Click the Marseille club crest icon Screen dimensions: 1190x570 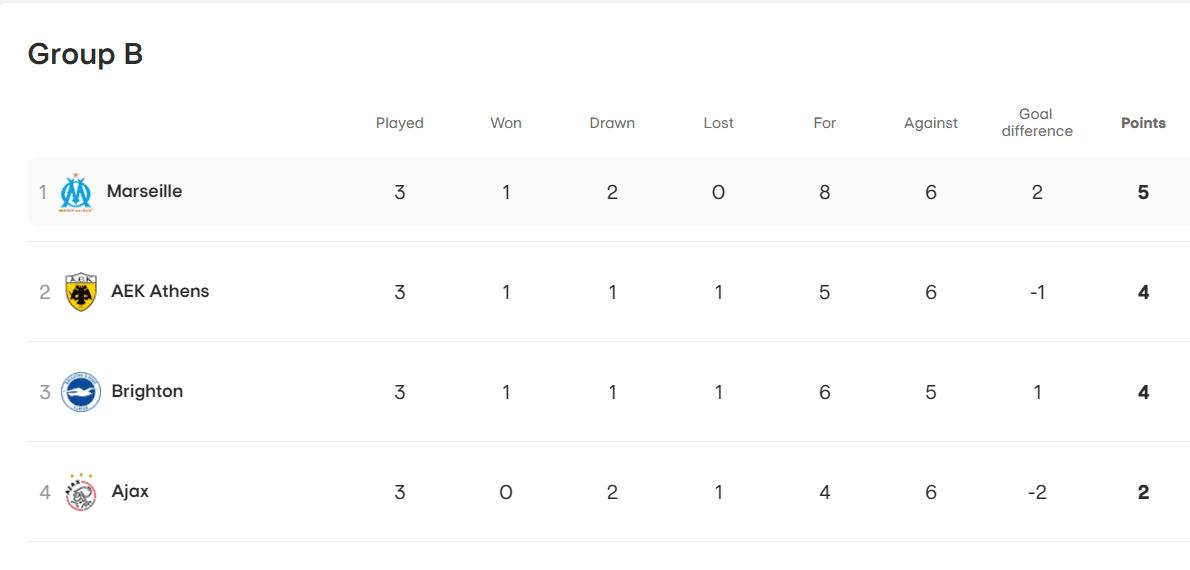[76, 192]
